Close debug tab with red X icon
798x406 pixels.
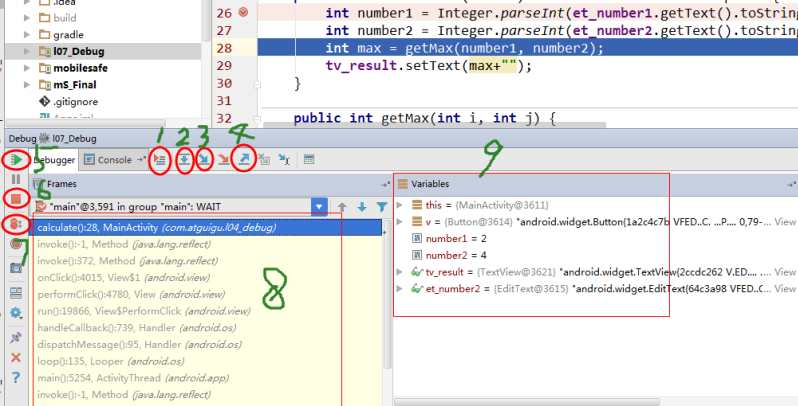pyautogui.click(x=16, y=358)
